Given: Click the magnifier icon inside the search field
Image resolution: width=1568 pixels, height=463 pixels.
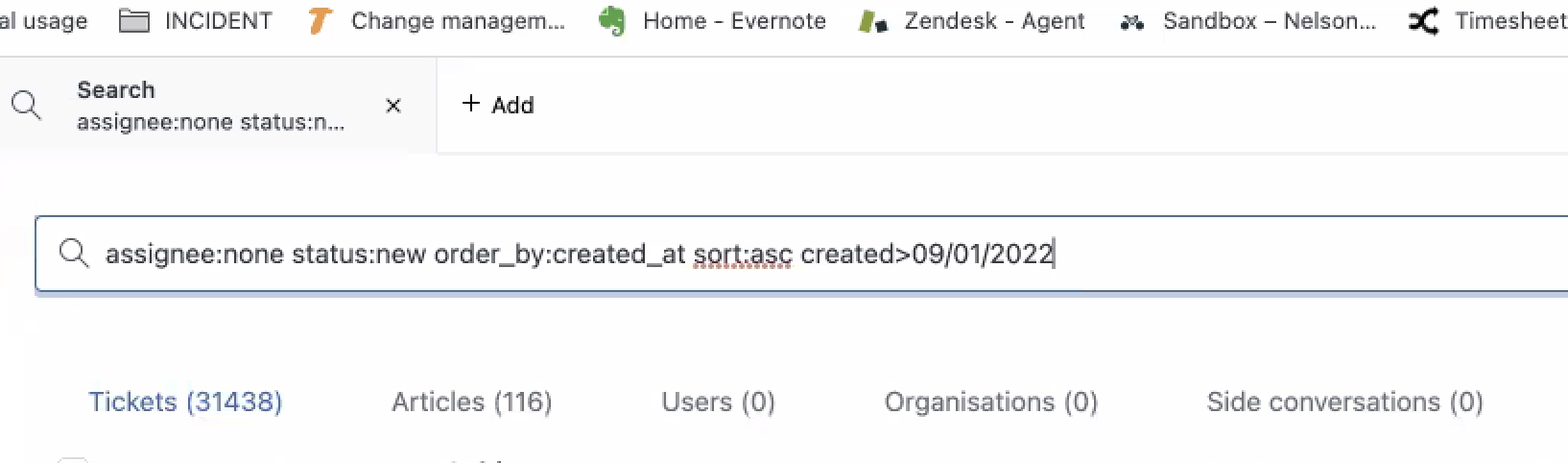Looking at the screenshot, I should pyautogui.click(x=74, y=254).
